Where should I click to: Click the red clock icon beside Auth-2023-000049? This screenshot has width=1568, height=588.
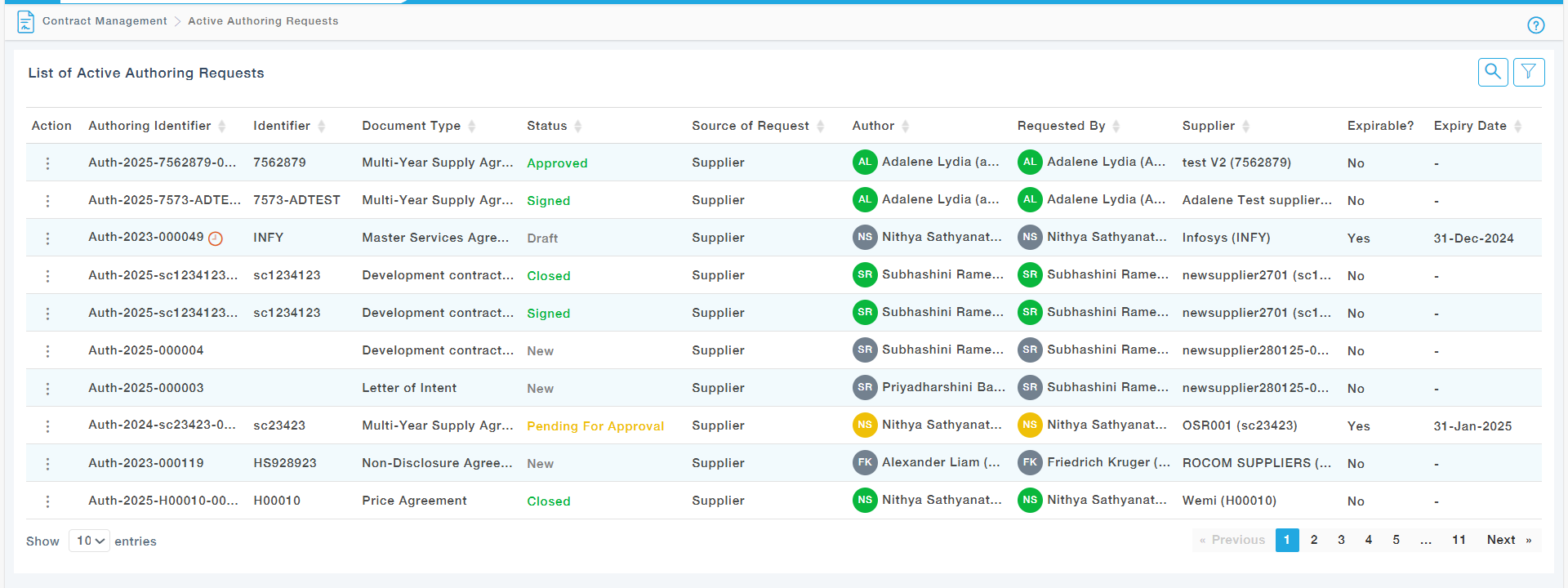coord(216,238)
